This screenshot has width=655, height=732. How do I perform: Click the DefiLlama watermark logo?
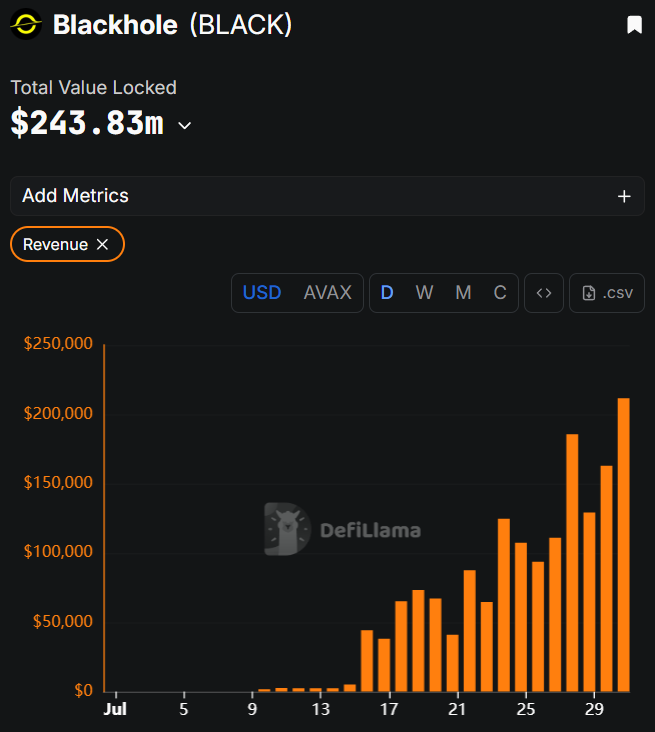[x=343, y=529]
